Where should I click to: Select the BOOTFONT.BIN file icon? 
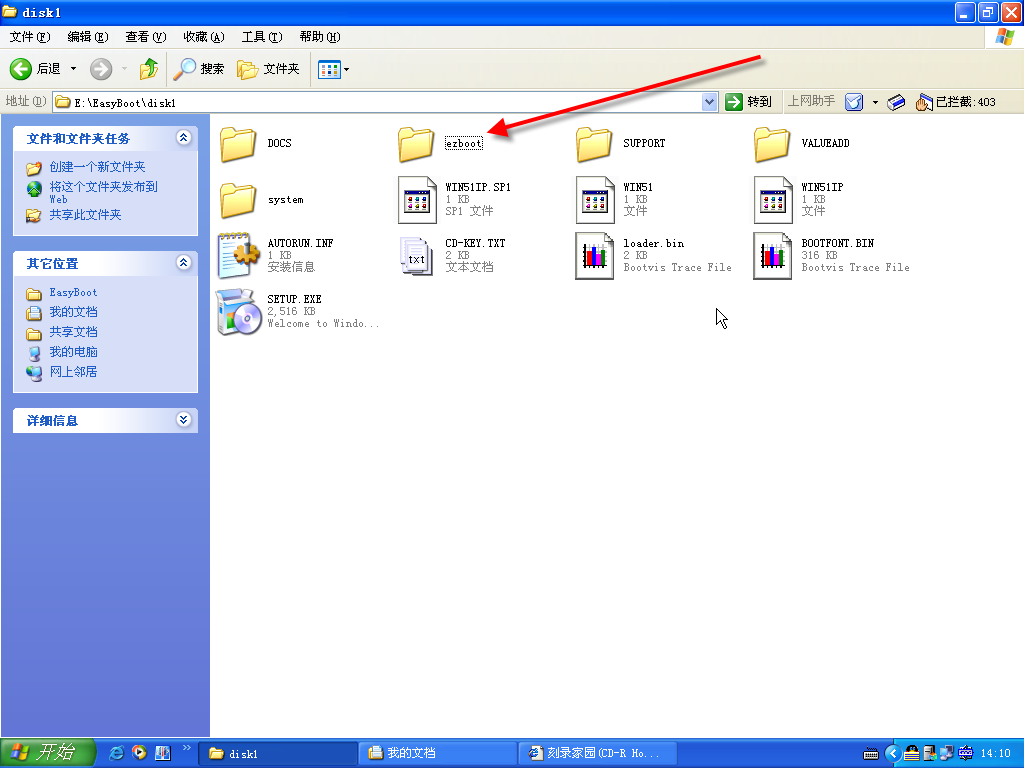(x=773, y=256)
